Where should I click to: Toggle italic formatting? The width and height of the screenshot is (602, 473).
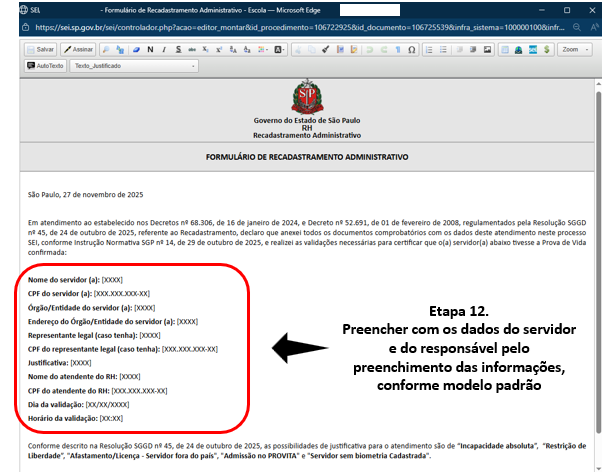[163, 49]
